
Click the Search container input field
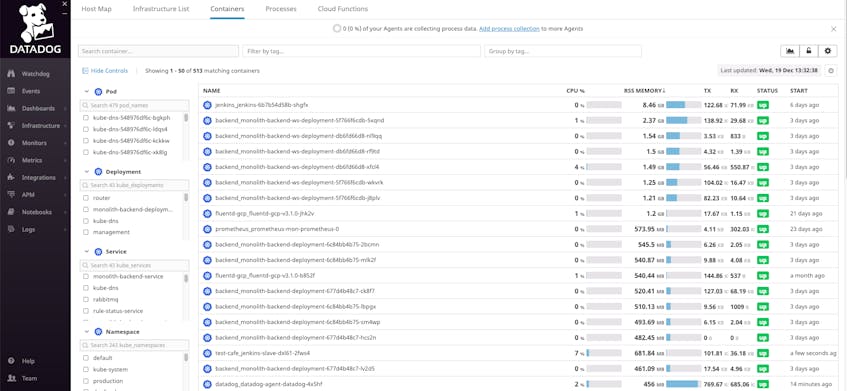[x=158, y=51]
